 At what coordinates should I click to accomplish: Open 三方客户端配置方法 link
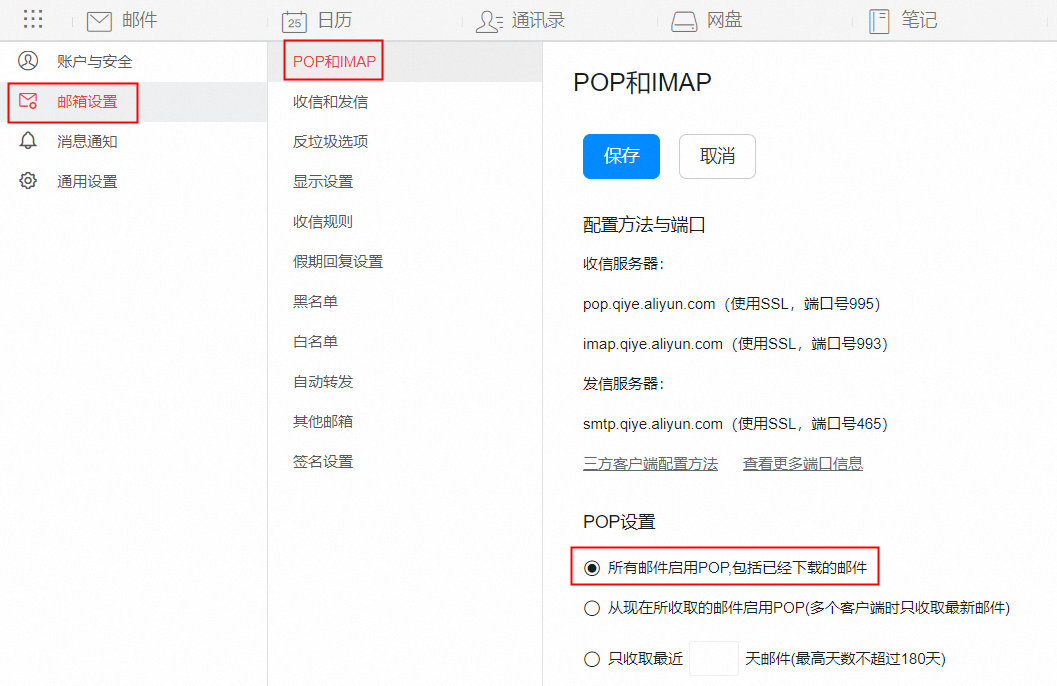pos(650,464)
